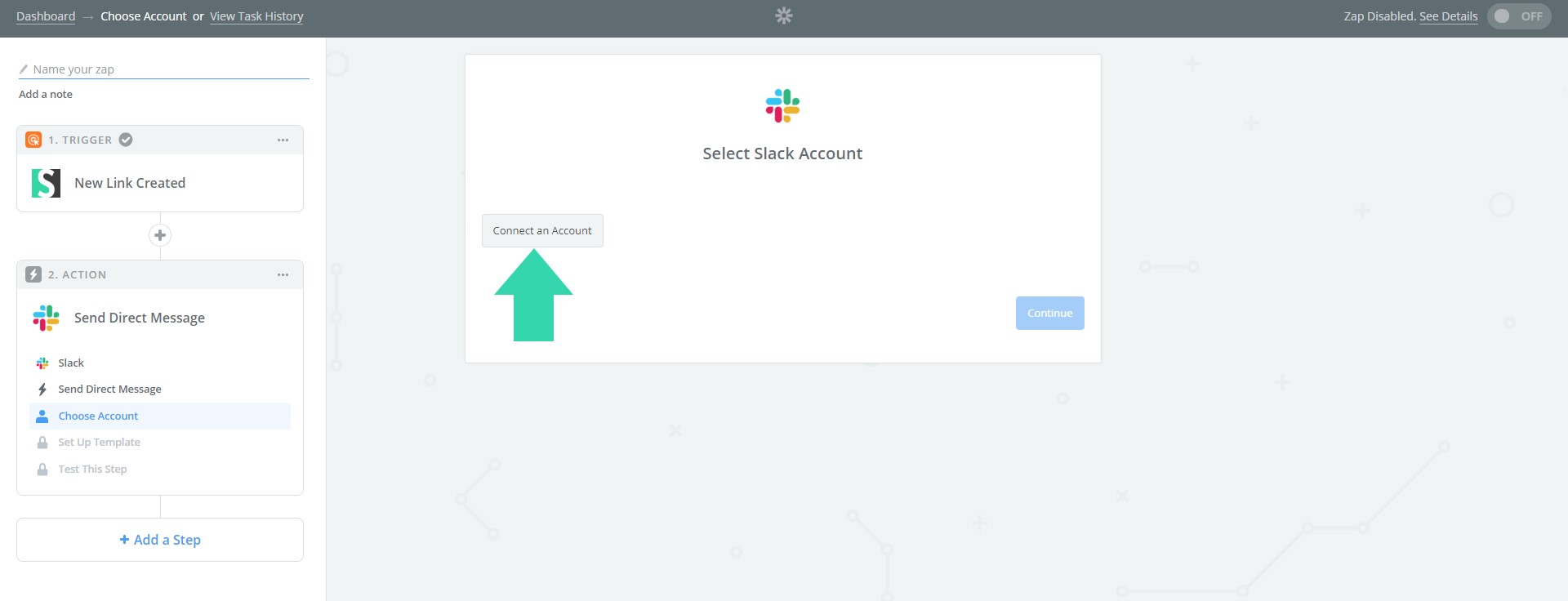Select Choose Account step item

[160, 416]
